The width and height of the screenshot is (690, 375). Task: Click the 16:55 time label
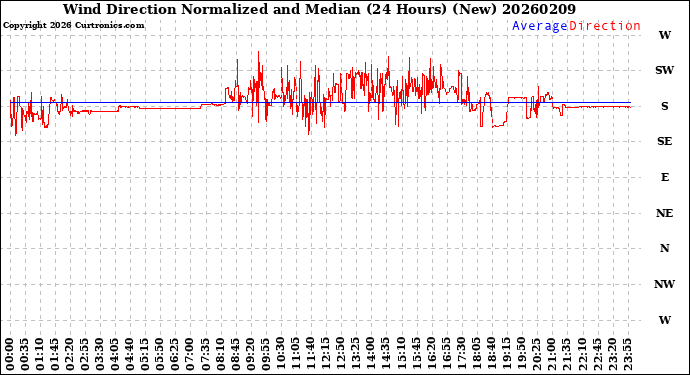pos(446,354)
